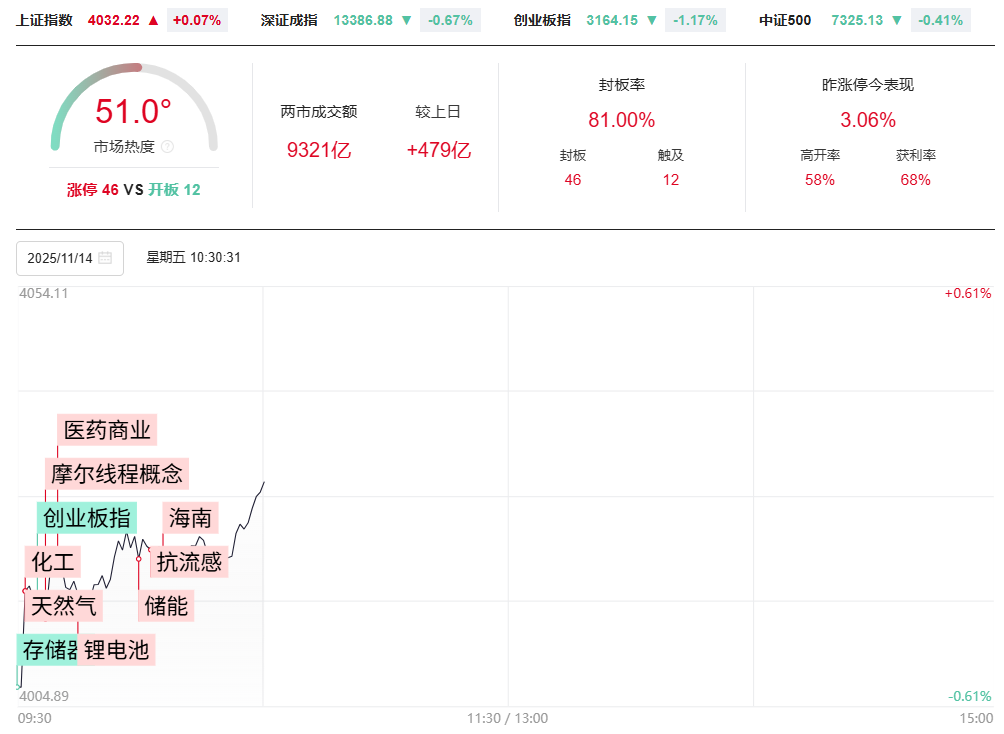This screenshot has width=1004, height=734.
Task: Click the calendar icon in the date picker
Action: tap(105, 258)
